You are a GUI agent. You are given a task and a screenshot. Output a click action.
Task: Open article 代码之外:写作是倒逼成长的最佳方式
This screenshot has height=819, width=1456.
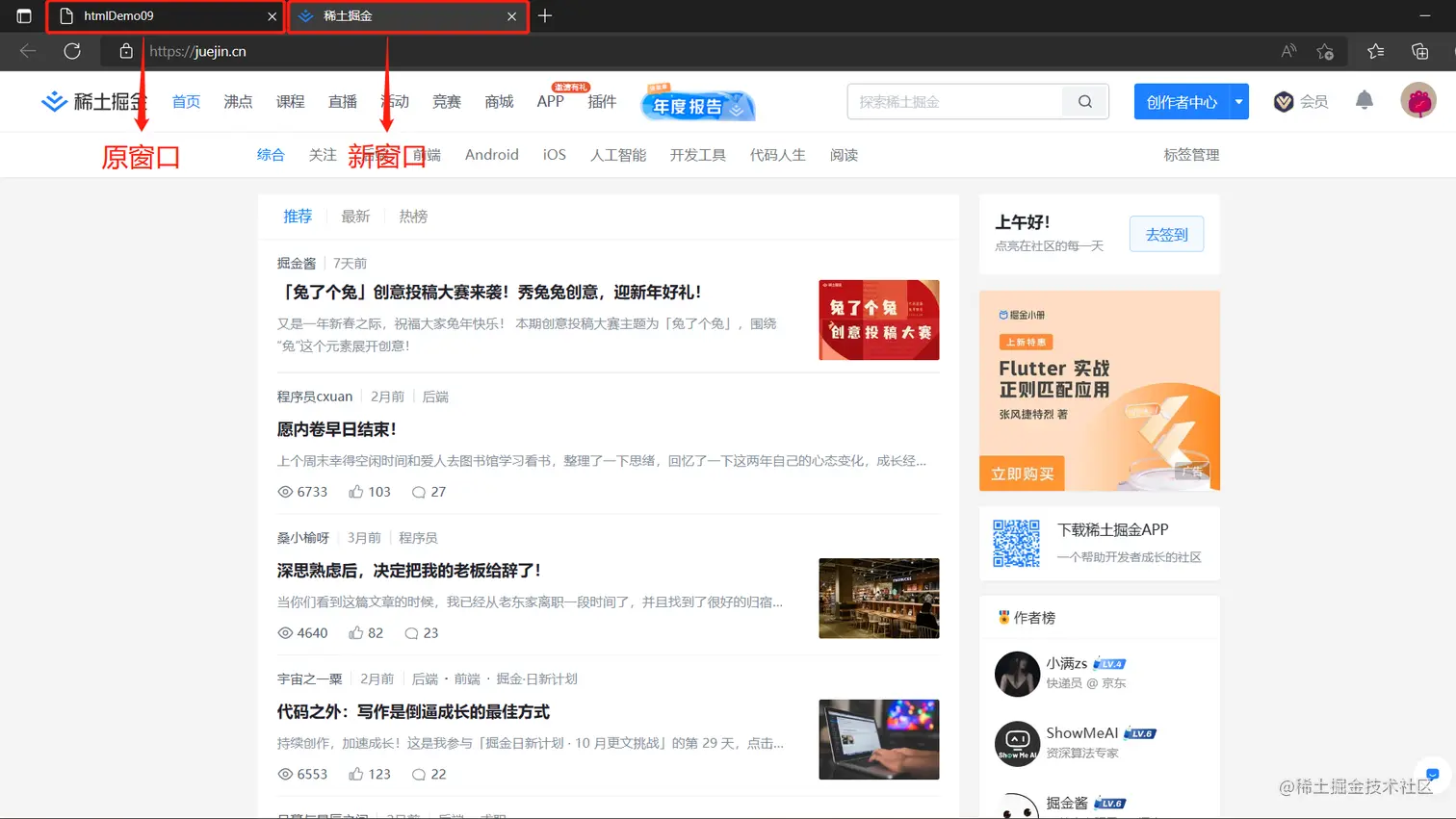(x=413, y=712)
